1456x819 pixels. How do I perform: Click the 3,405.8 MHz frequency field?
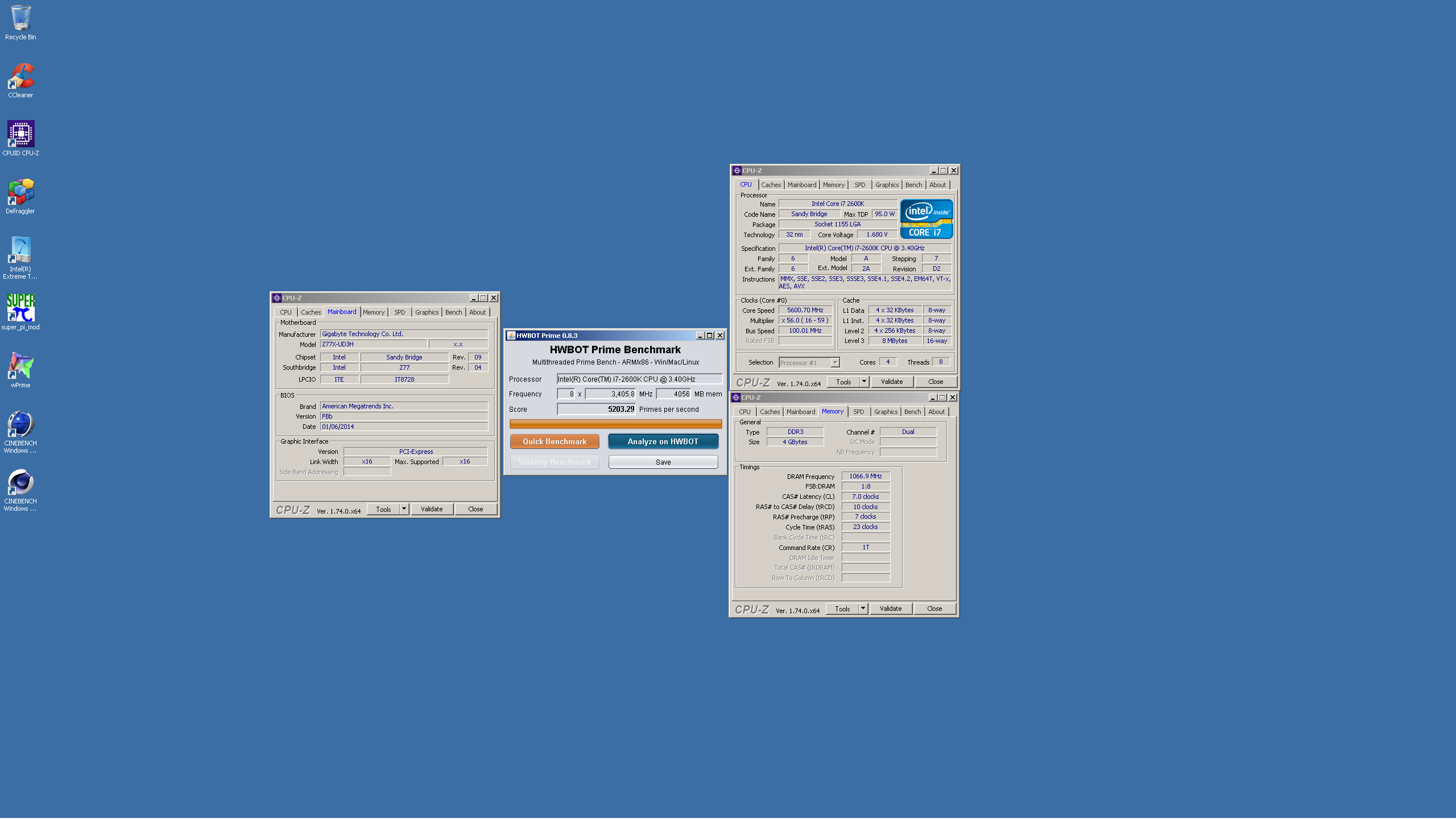[x=611, y=394]
